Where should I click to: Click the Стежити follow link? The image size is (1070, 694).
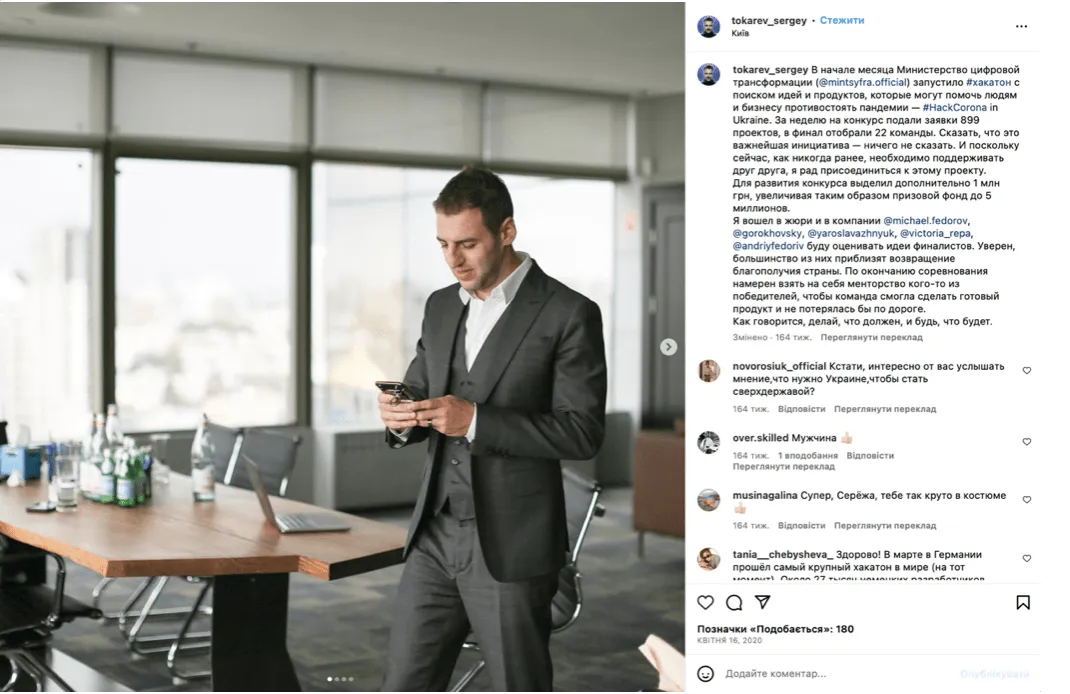tap(842, 20)
